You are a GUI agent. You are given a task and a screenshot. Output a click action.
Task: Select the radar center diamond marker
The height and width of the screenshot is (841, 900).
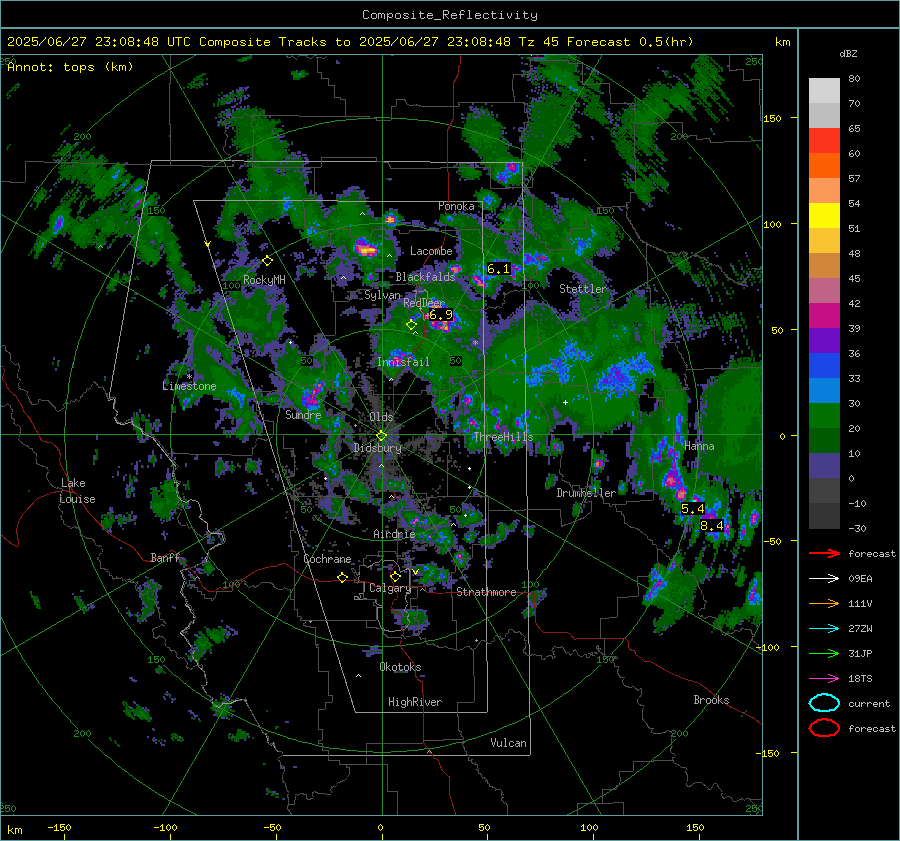tap(381, 436)
